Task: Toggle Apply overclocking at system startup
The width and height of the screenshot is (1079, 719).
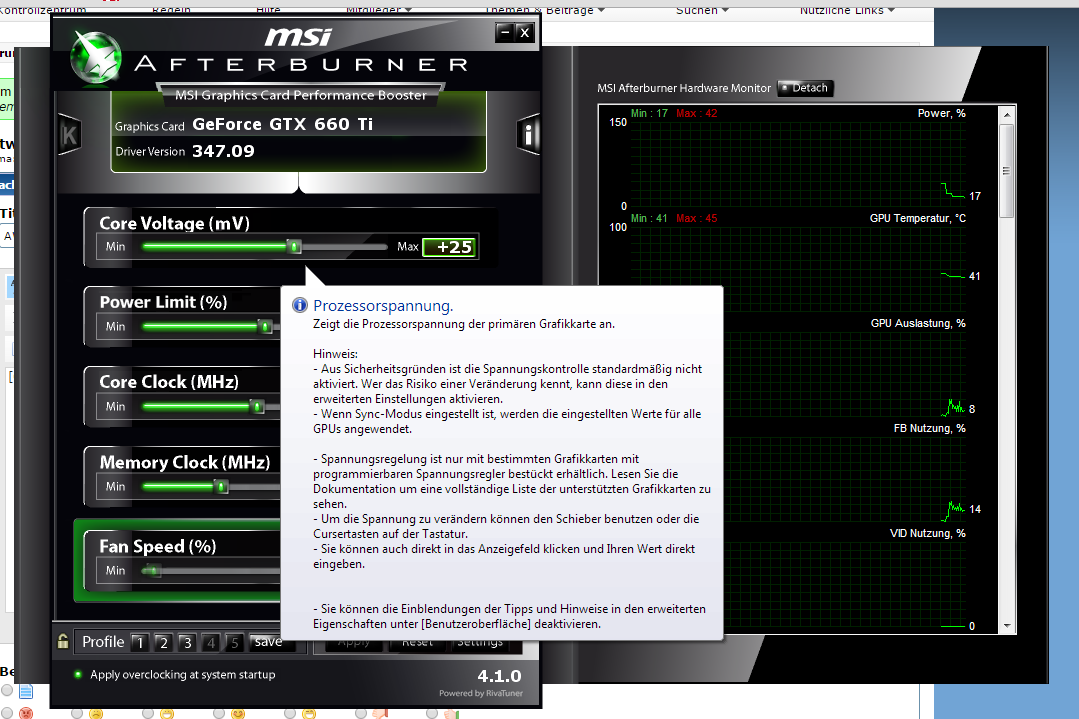Action: 78,674
